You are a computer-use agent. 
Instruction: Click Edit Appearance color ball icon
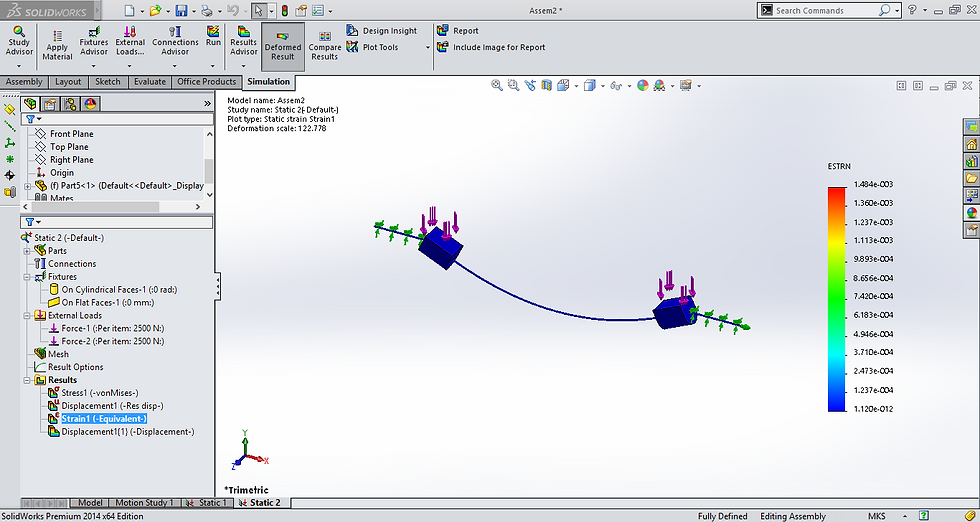(642, 86)
